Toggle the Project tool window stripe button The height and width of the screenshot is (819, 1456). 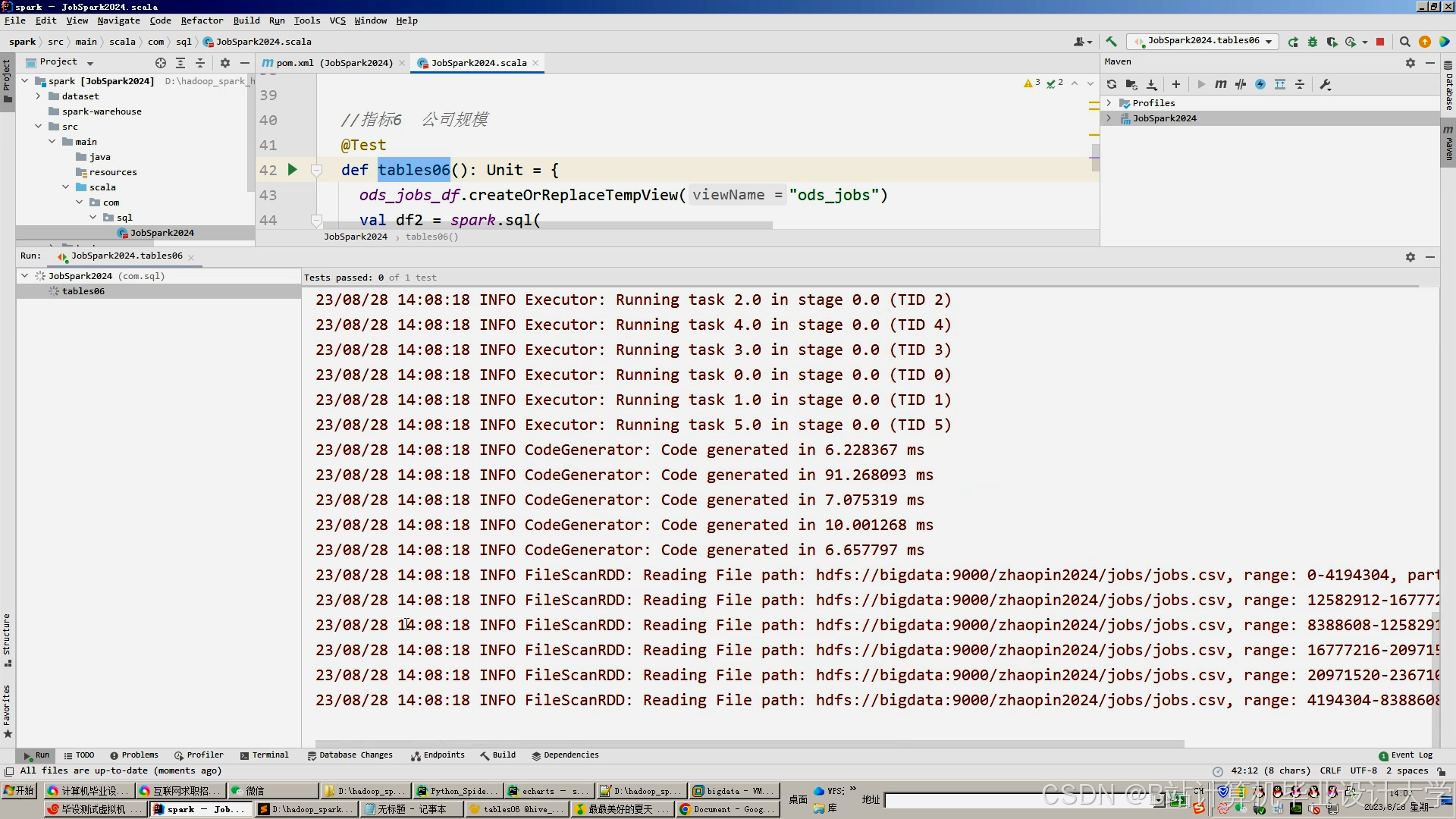(x=7, y=81)
